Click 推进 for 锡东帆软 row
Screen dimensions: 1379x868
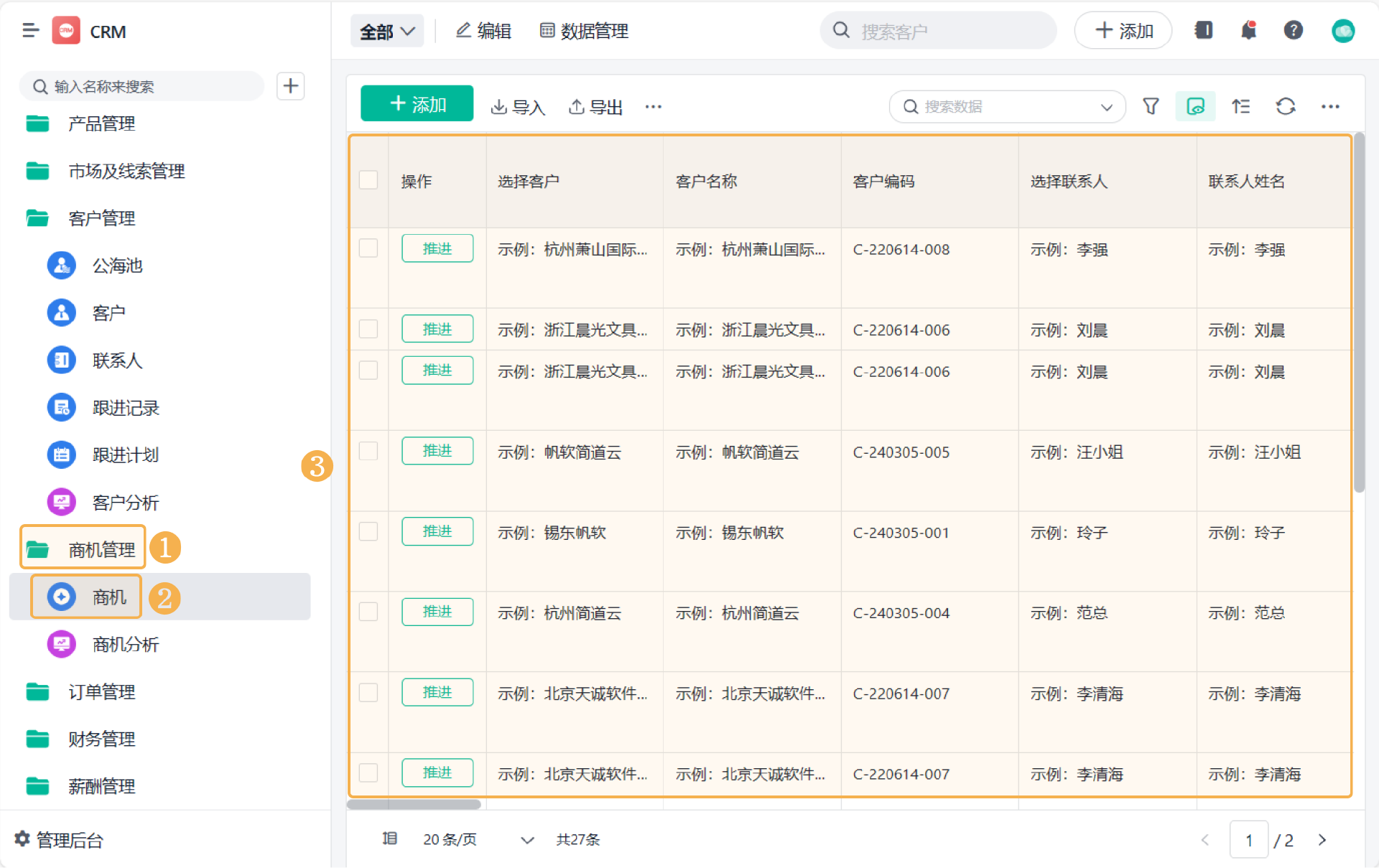437,531
